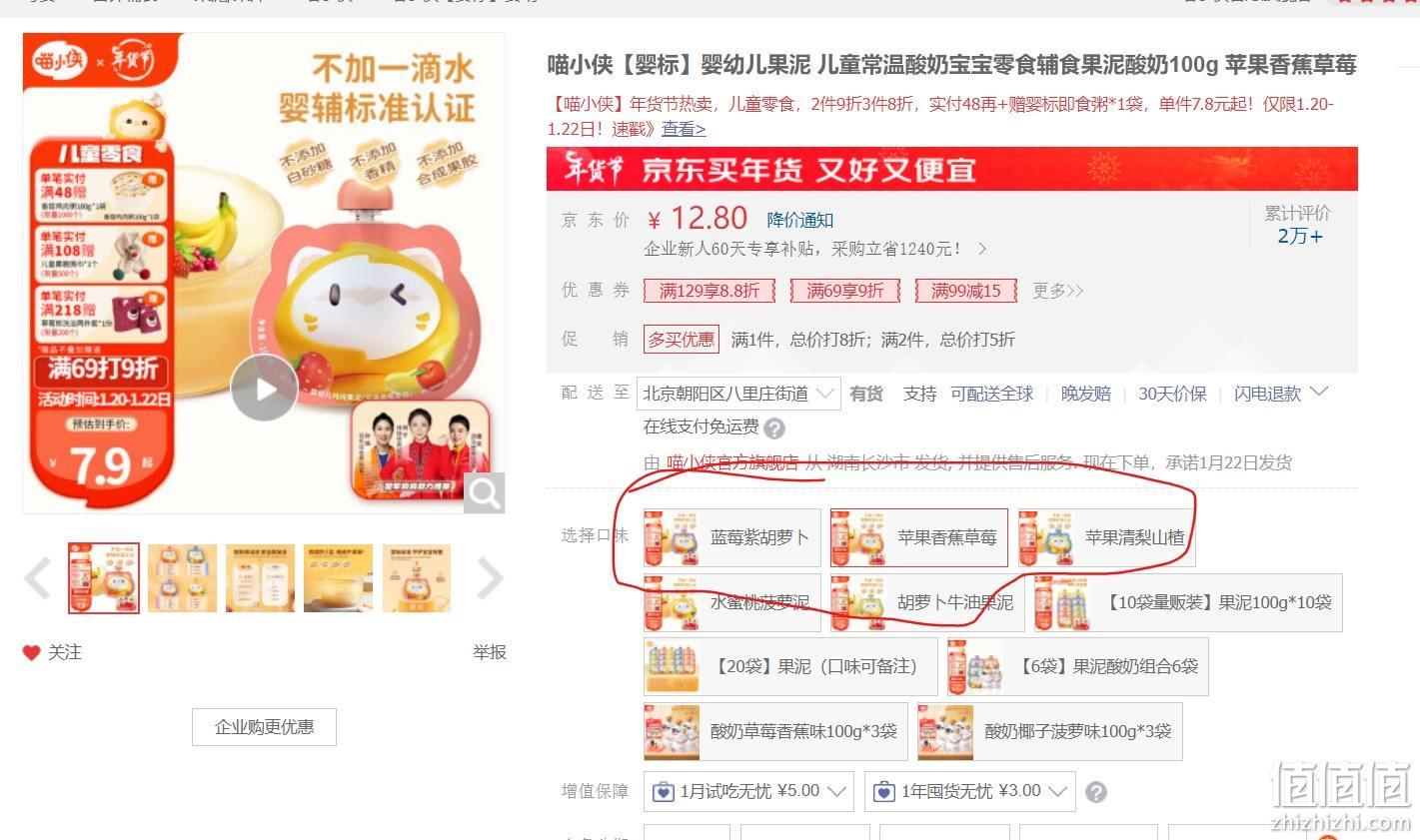The image size is (1420, 840).
Task: Show previous thumbnails with left arrow
Action: click(x=37, y=578)
